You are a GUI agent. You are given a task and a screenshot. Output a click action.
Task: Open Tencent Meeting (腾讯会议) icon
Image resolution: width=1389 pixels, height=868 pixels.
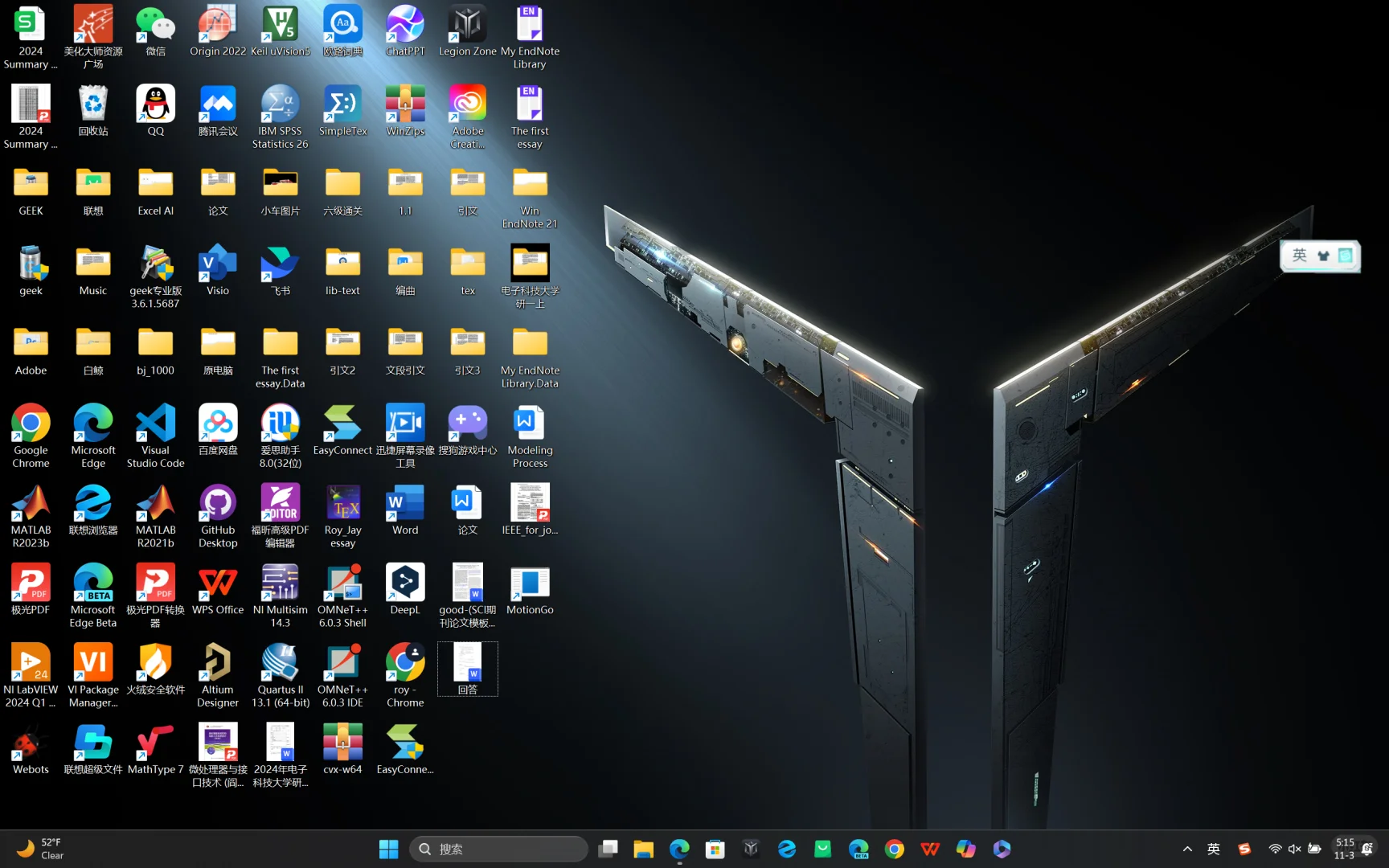point(218,111)
